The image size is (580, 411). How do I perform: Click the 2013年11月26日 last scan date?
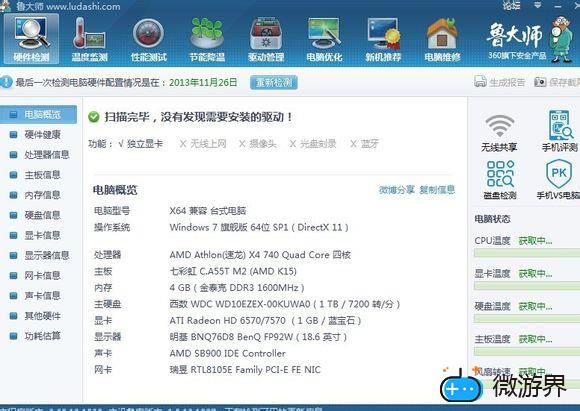pyautogui.click(x=203, y=82)
